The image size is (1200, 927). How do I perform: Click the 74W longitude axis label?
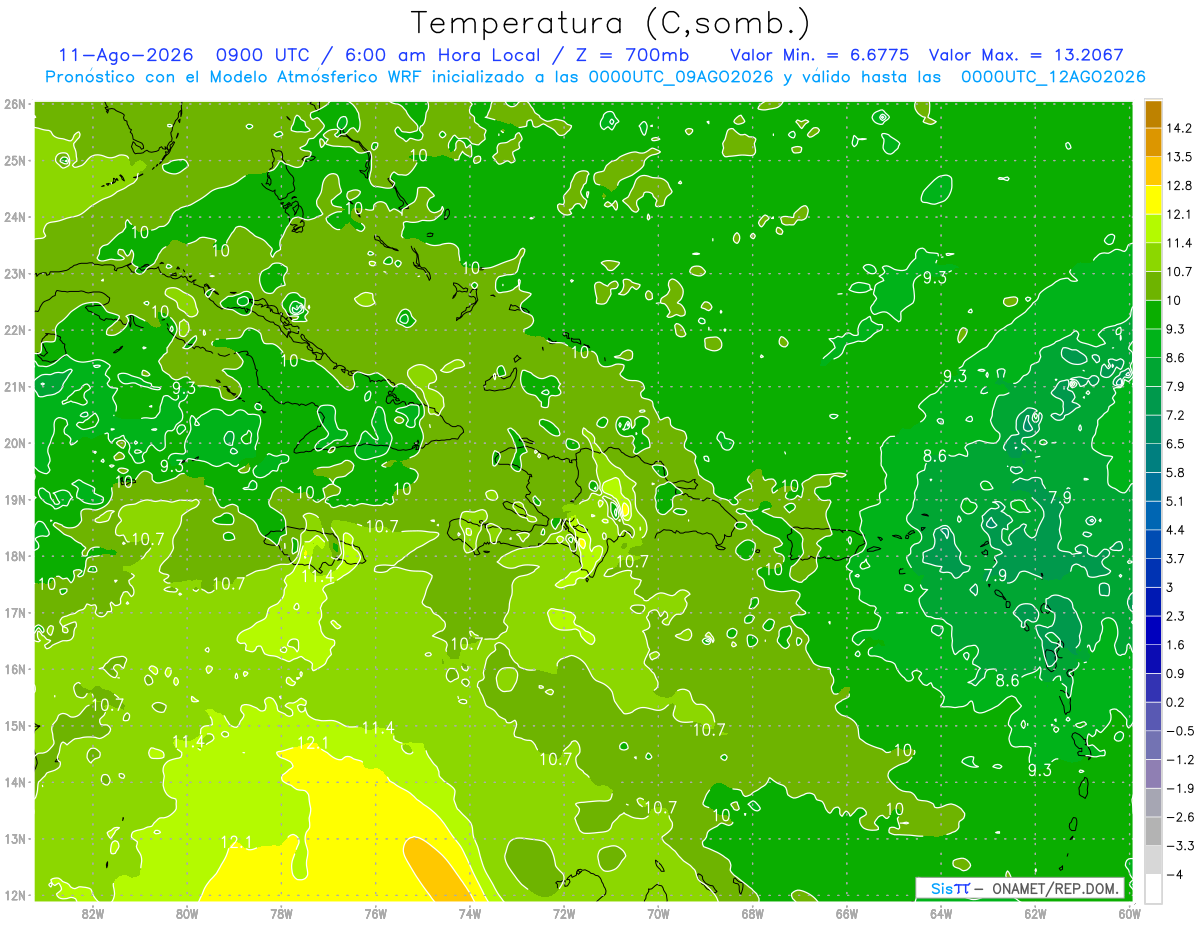[470, 913]
